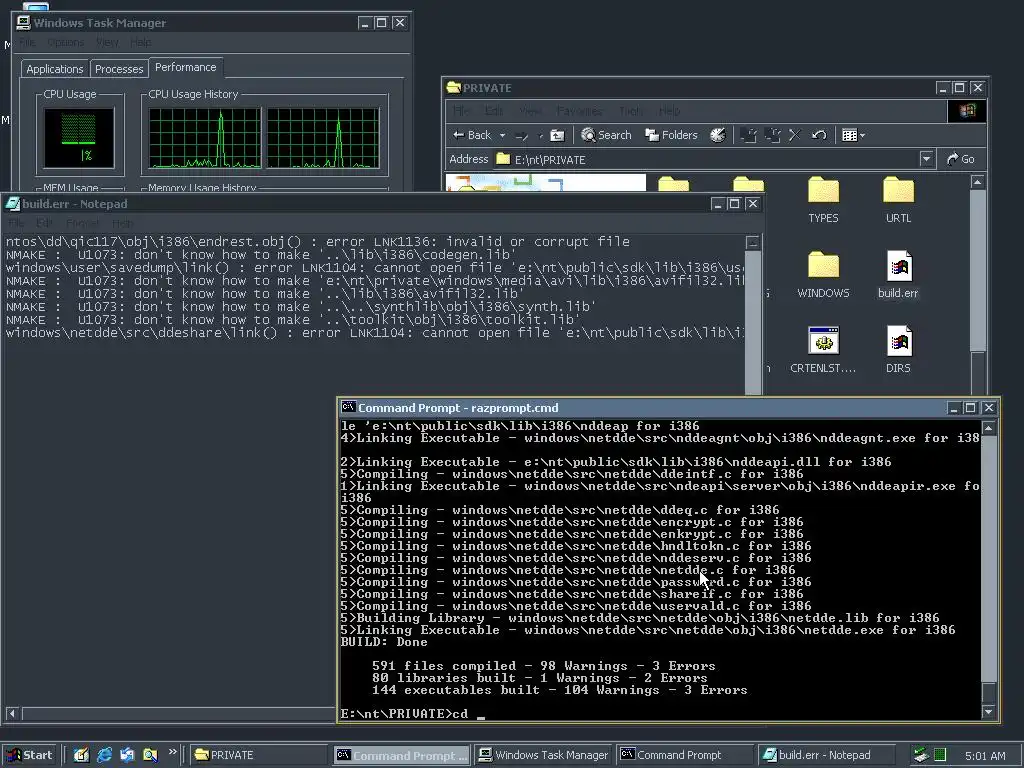Open the Explorer Tools menu
1024x768 pixels.
tap(630, 111)
